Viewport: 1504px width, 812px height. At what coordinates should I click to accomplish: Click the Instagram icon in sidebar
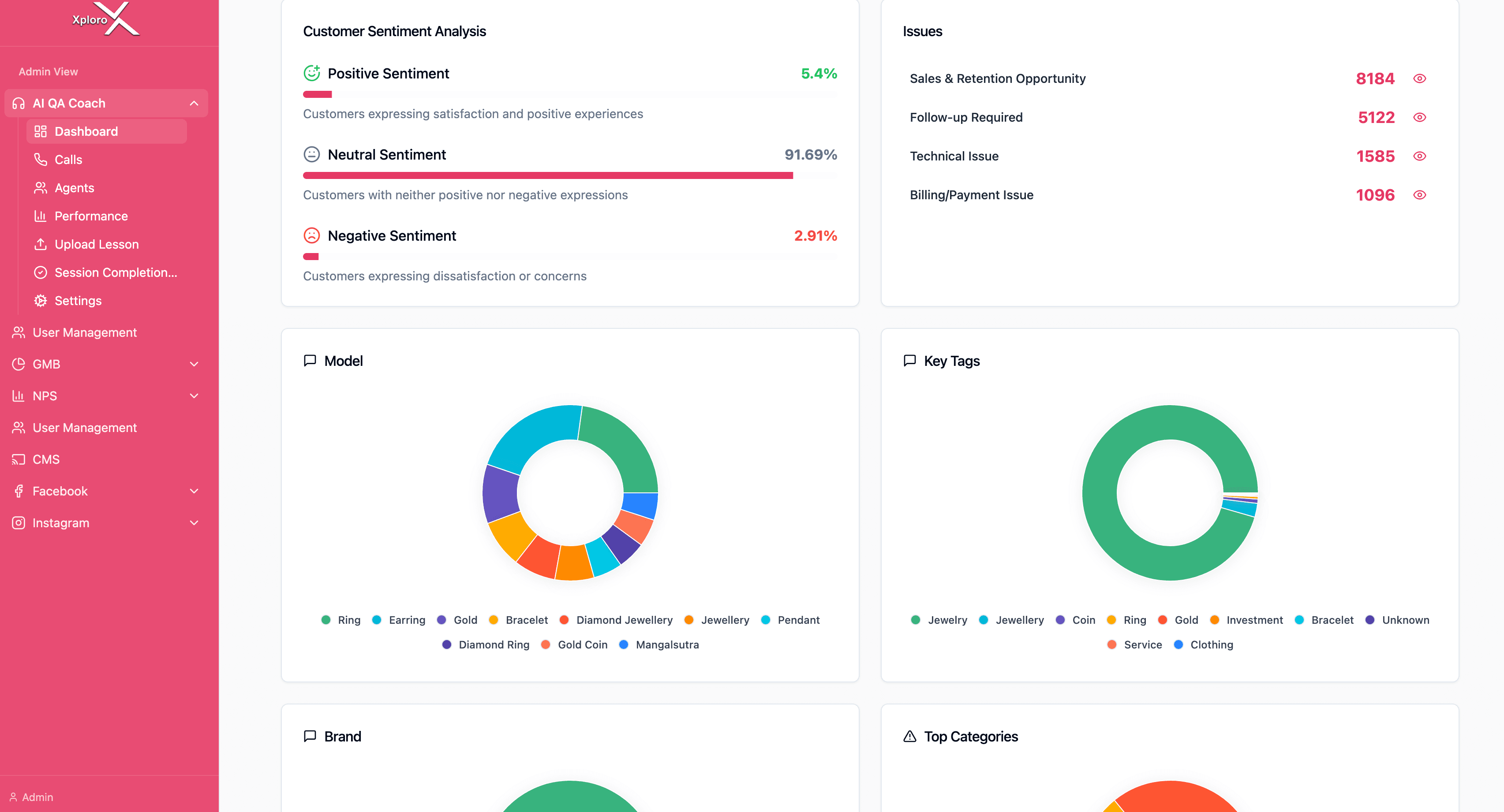(x=18, y=522)
